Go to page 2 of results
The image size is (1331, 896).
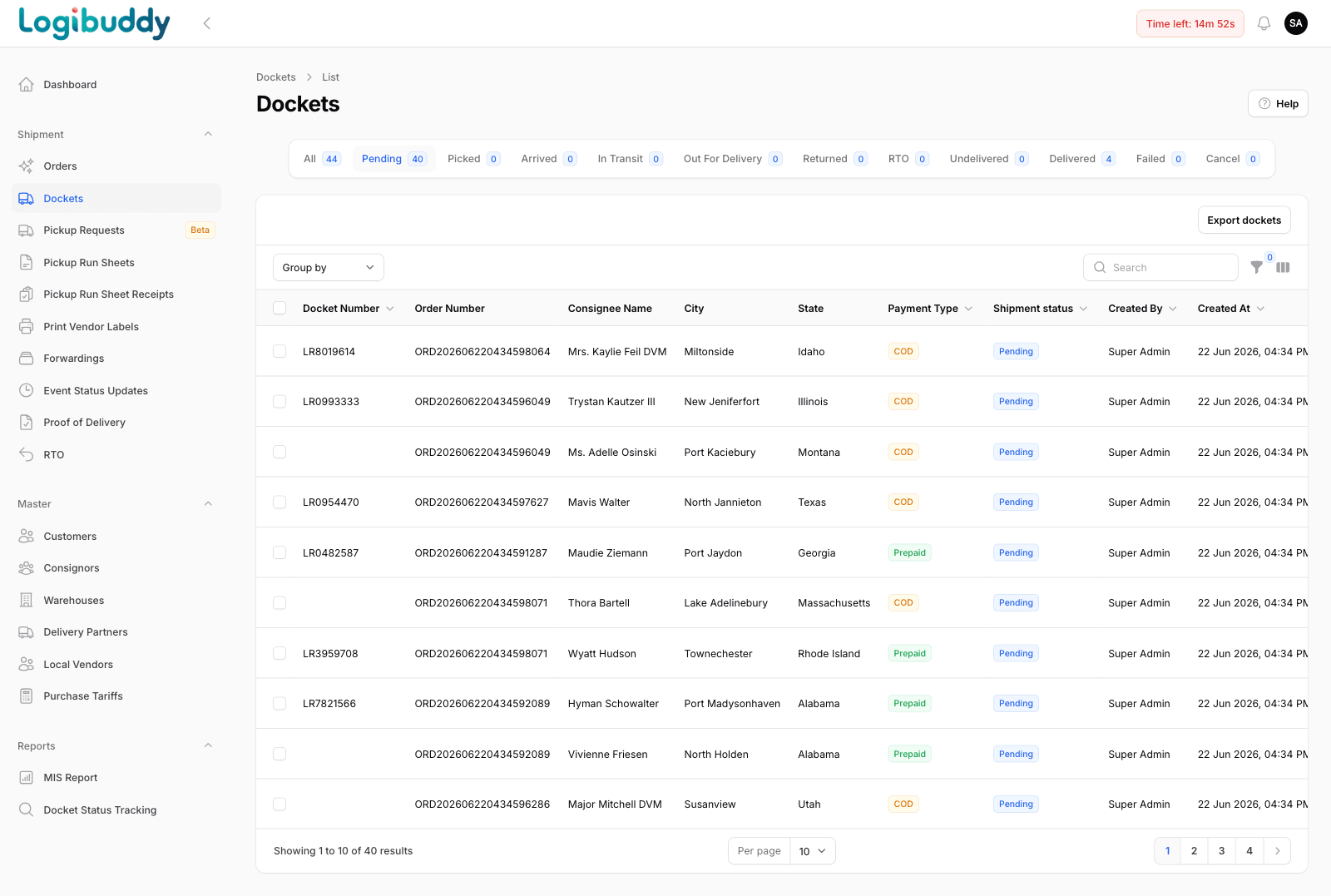coord(1194,851)
